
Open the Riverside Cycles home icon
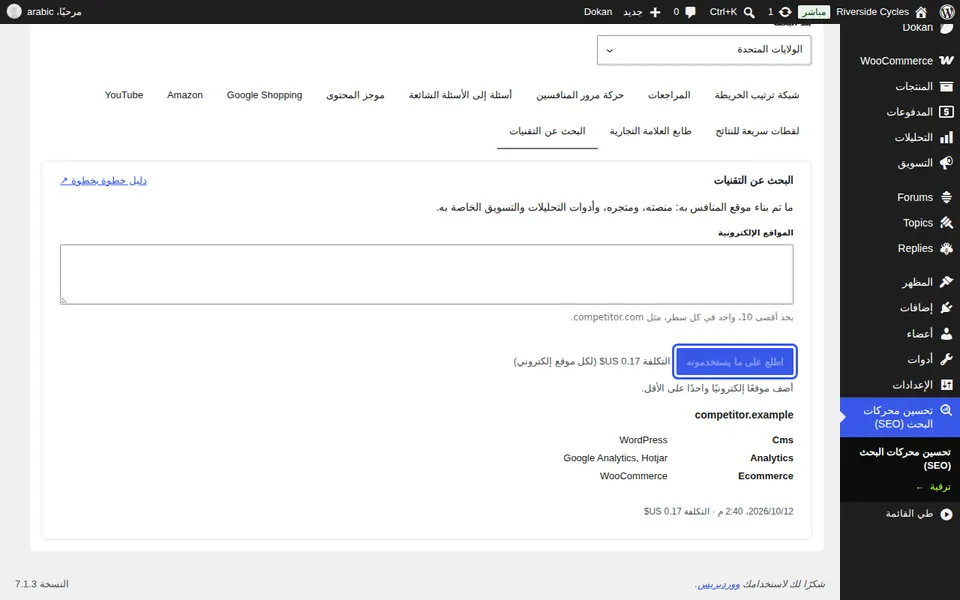pos(921,12)
